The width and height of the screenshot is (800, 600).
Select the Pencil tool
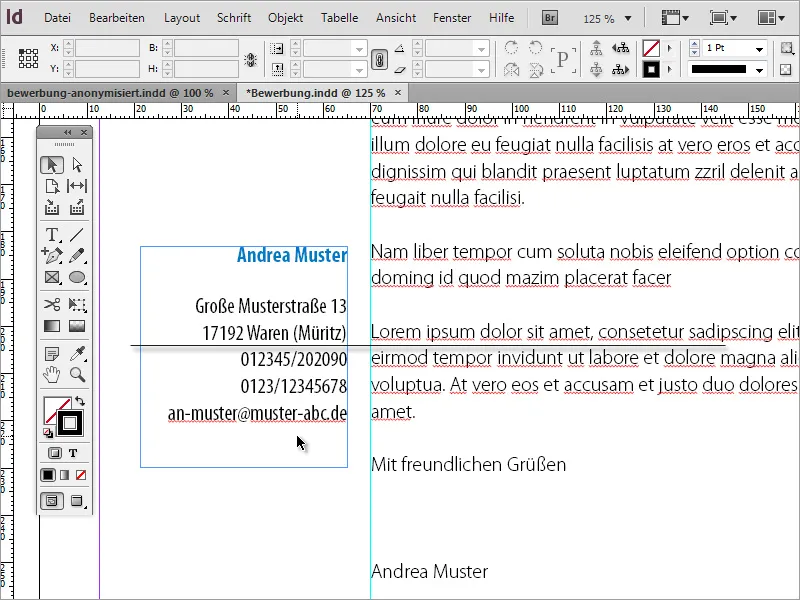[x=77, y=256]
